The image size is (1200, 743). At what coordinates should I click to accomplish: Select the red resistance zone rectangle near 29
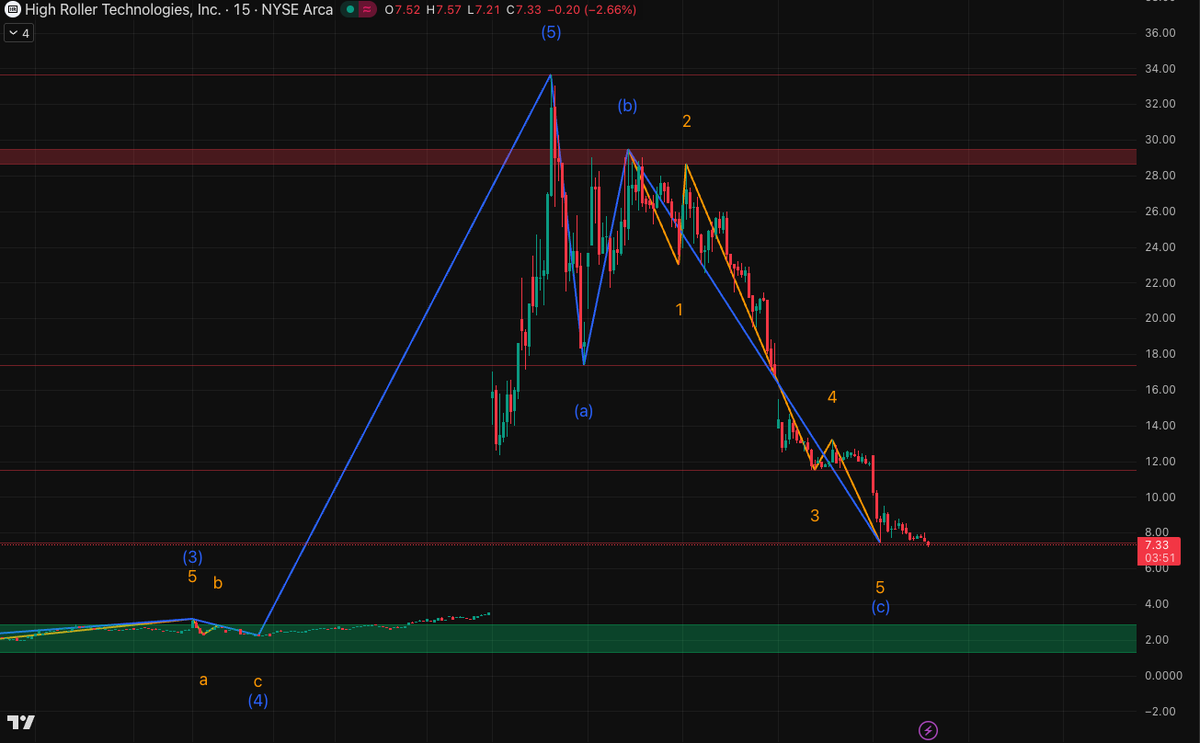coord(568,157)
